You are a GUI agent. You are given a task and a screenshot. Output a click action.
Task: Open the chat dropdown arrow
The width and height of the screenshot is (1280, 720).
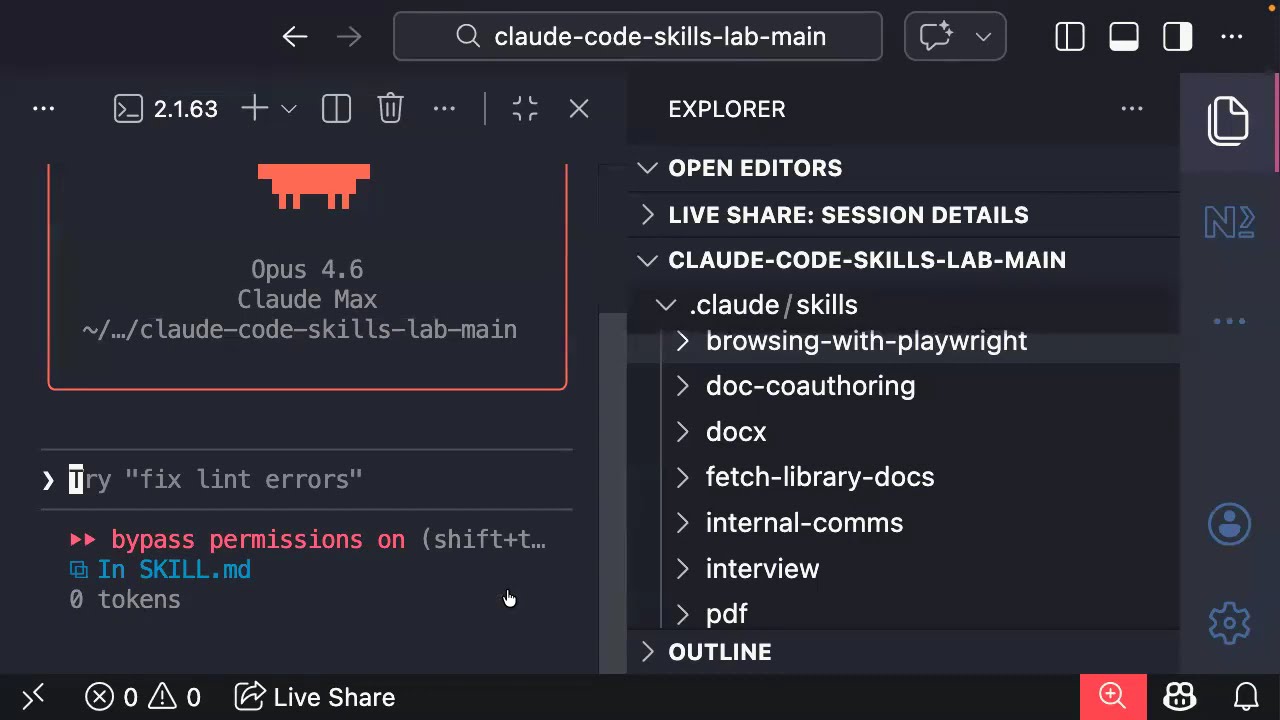click(983, 37)
